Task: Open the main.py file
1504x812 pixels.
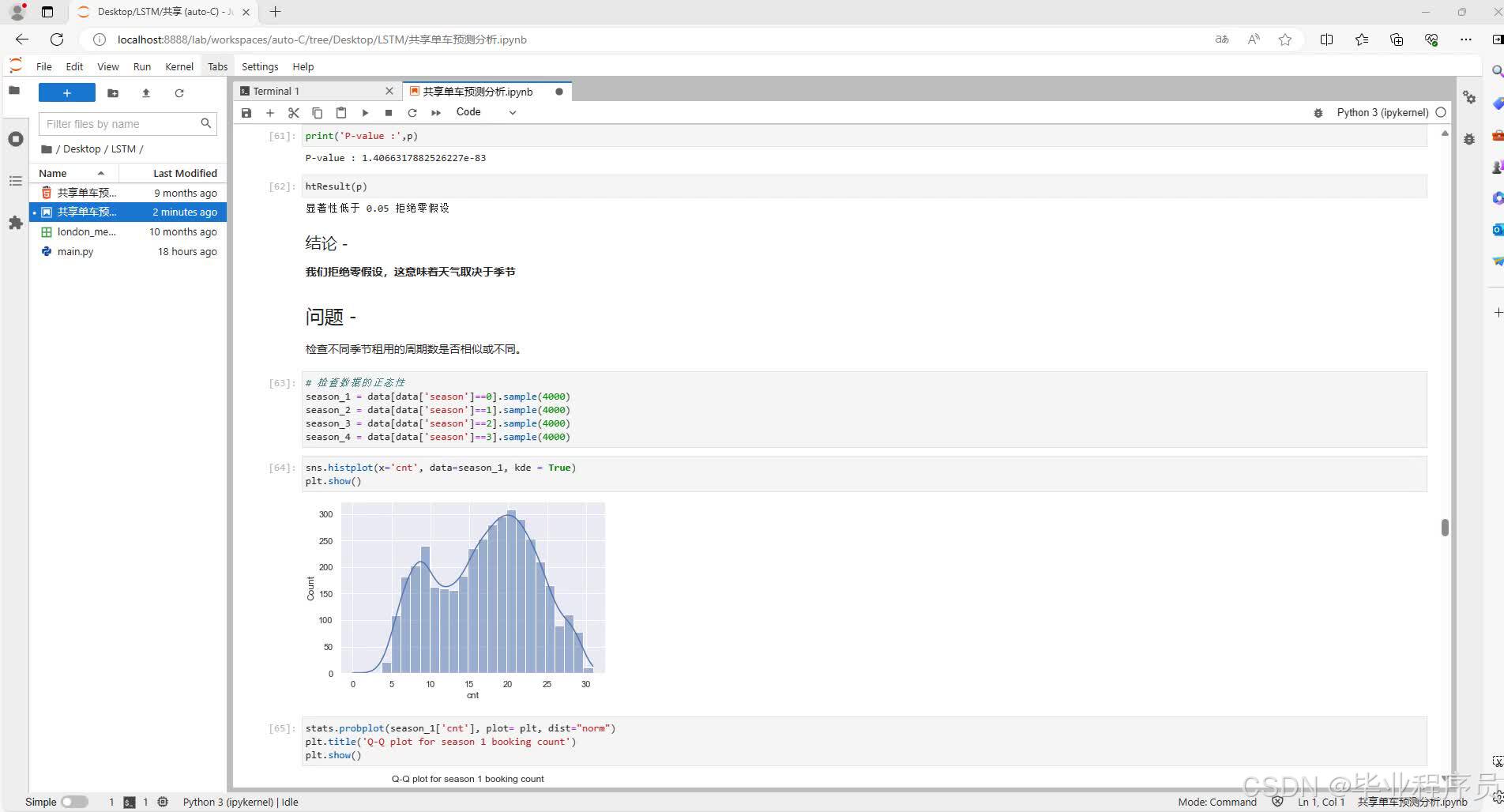Action: [x=128, y=251]
